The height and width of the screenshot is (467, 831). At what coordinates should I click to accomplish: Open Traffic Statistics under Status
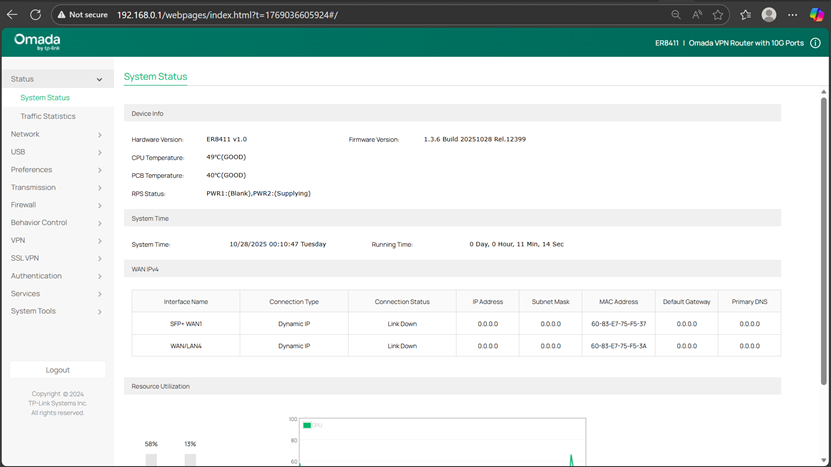48,116
